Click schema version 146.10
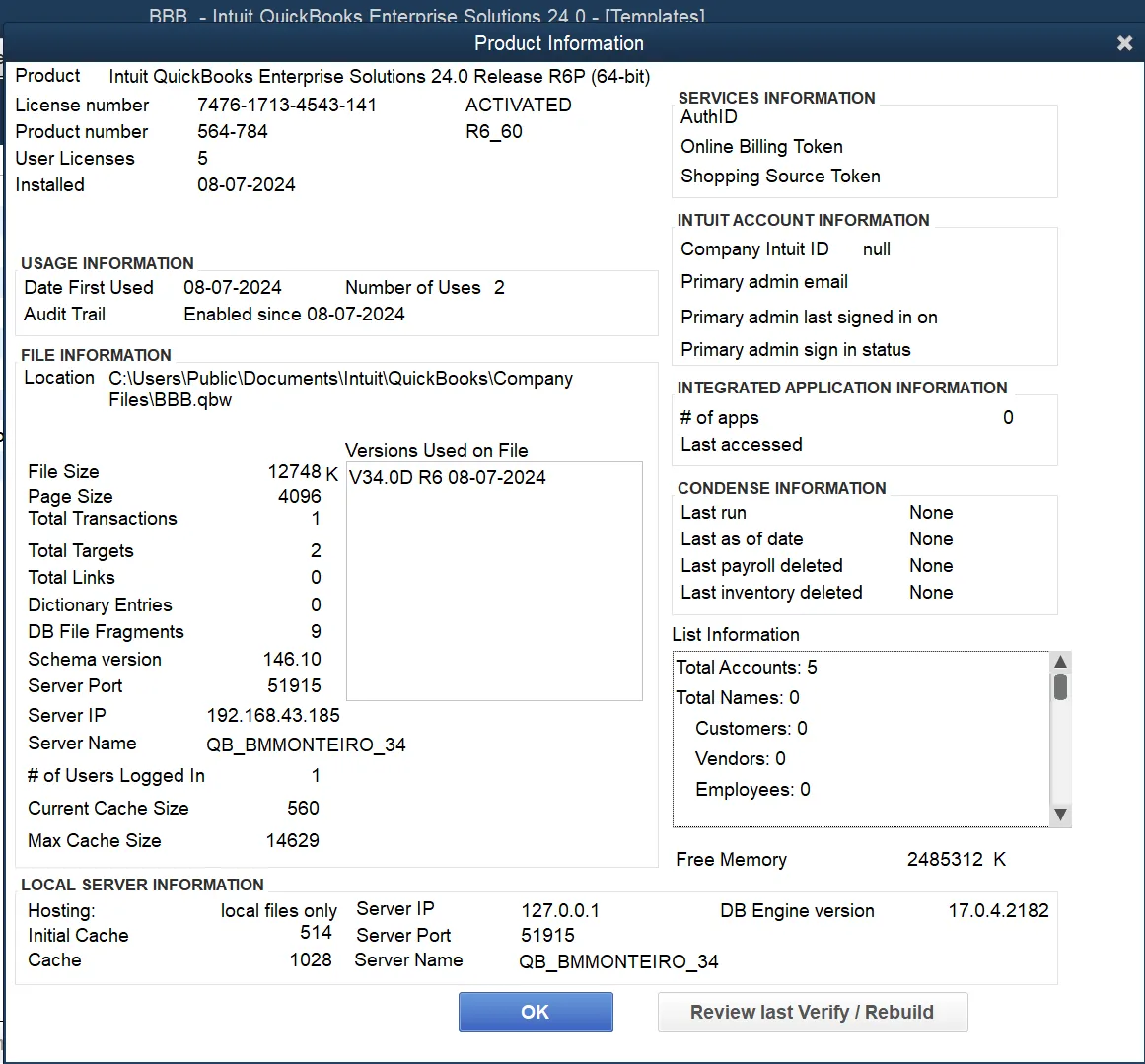 (x=292, y=660)
